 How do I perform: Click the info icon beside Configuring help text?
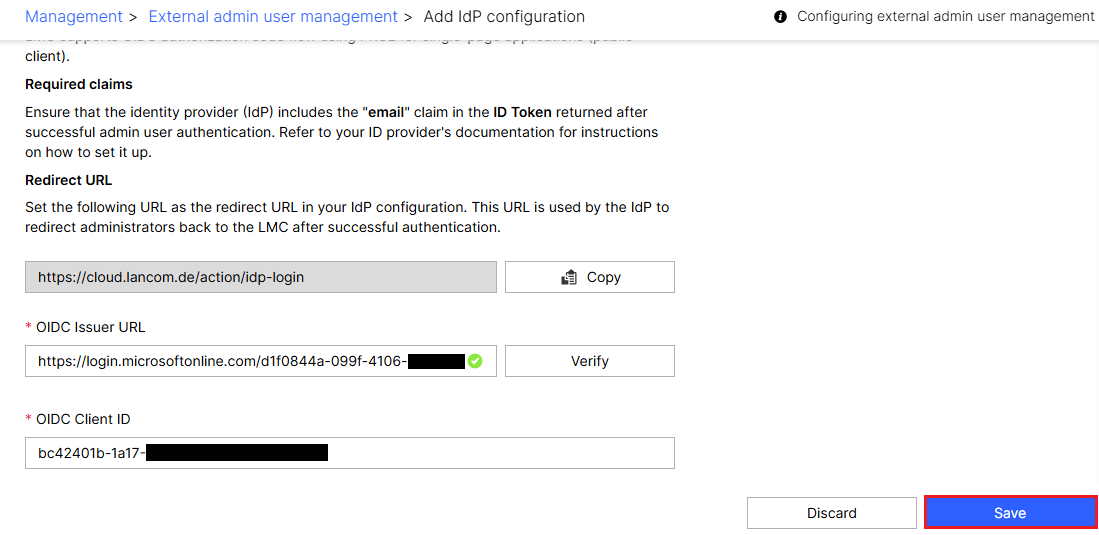pos(780,17)
